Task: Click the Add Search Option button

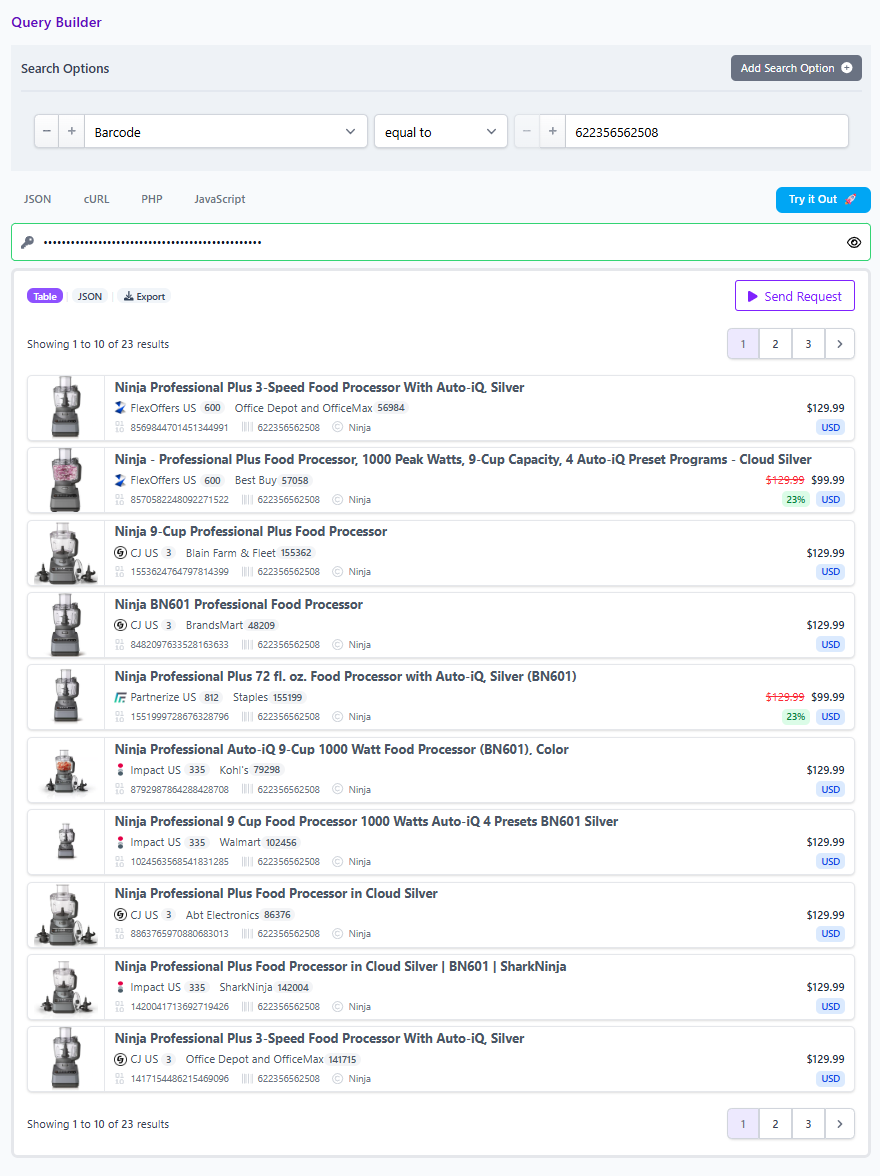Action: click(x=796, y=68)
